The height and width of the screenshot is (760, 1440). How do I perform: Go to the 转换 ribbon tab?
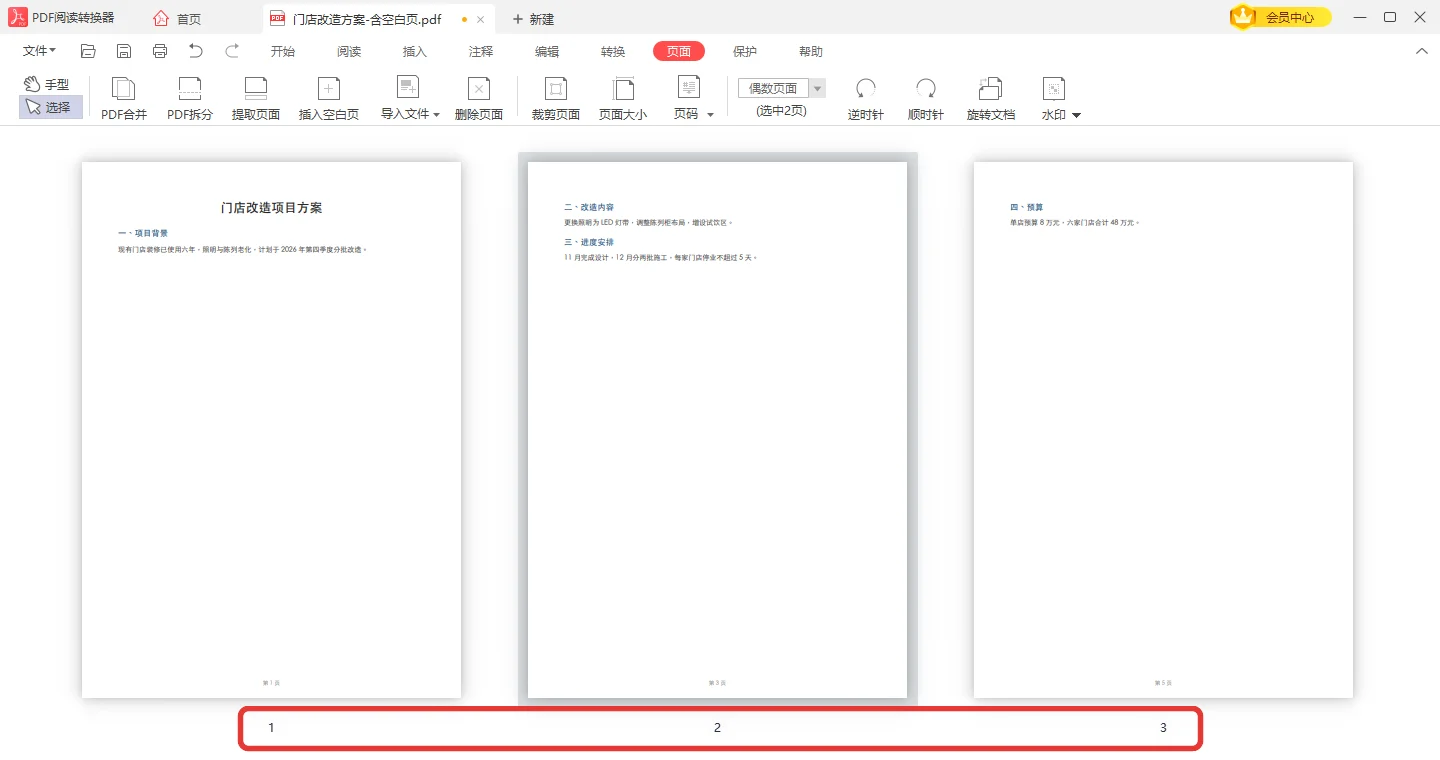(x=613, y=51)
